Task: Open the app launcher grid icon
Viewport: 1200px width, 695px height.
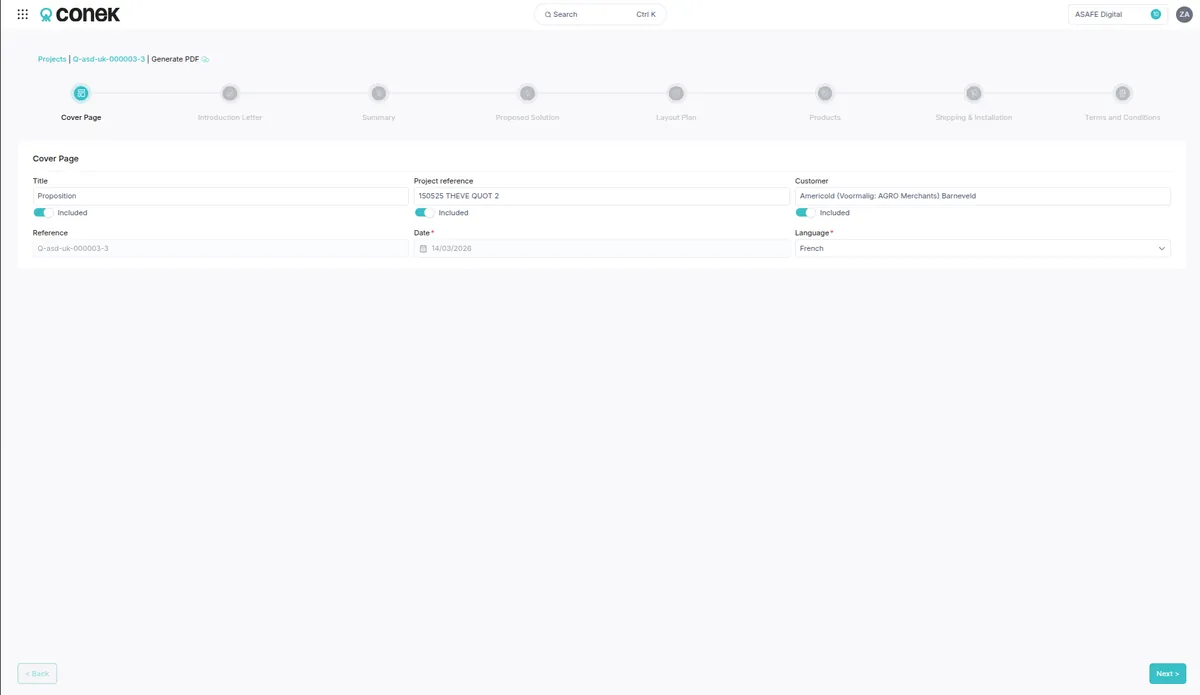Action: coord(22,14)
